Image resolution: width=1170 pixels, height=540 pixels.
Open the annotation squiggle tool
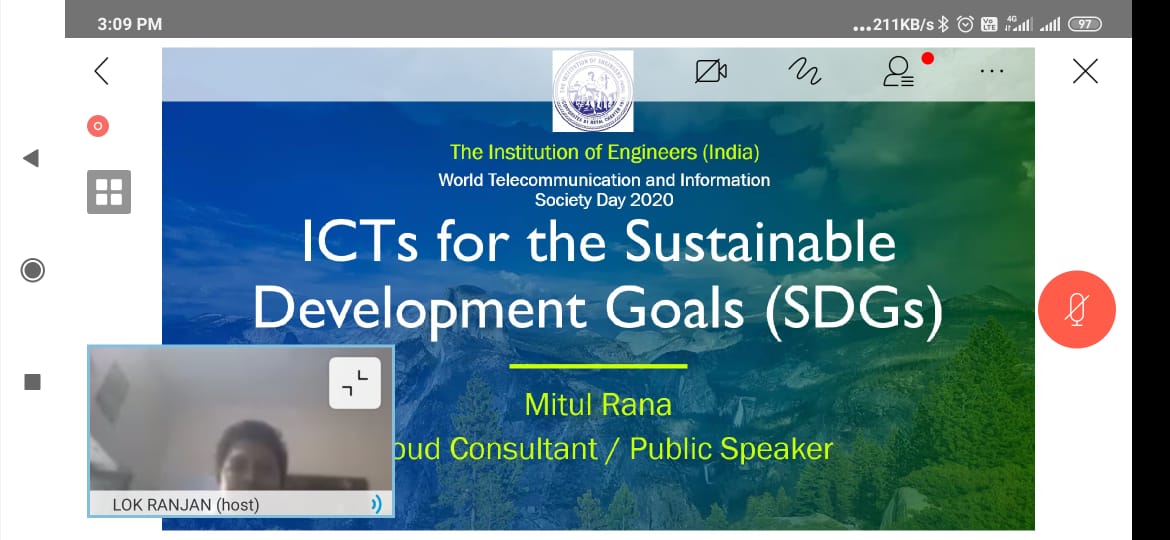pos(804,71)
